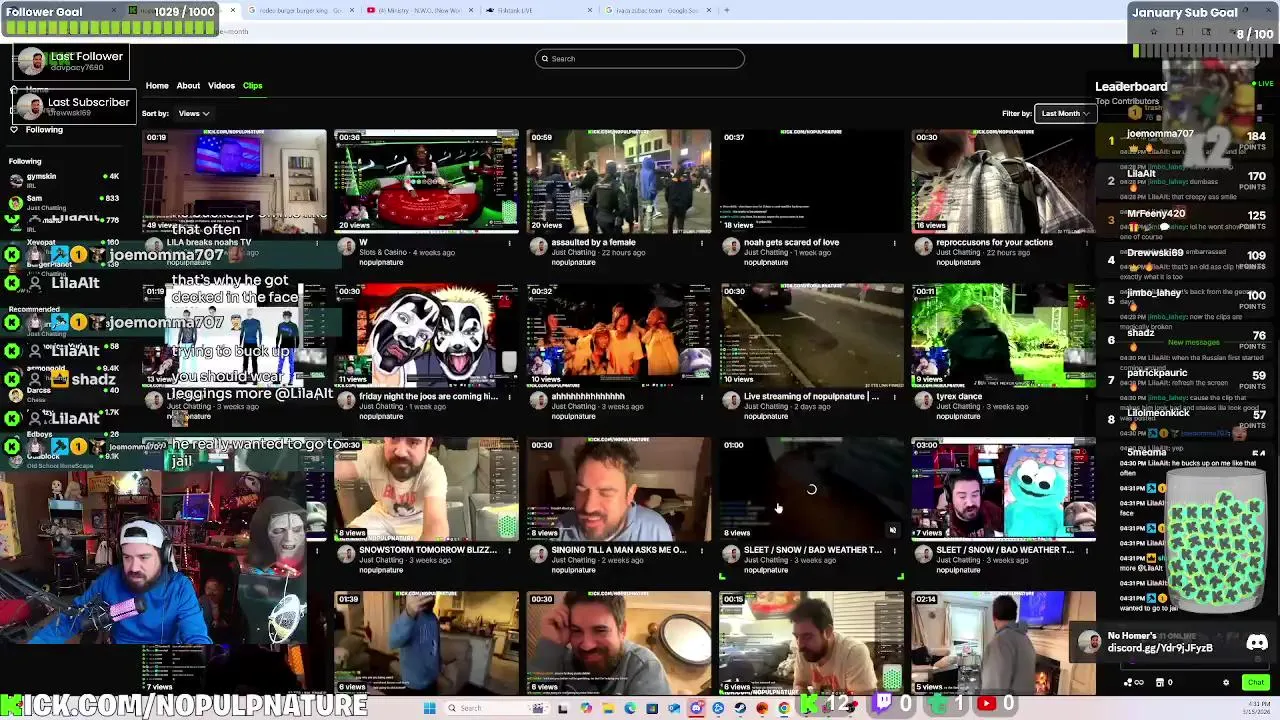Open a new browser tab with plus icon

point(726,10)
